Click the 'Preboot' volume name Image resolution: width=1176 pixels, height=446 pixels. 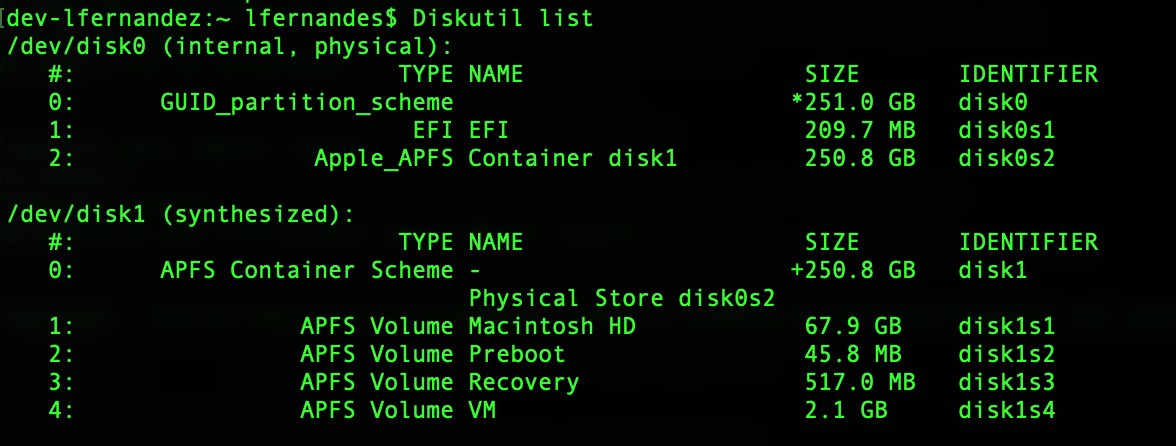517,354
